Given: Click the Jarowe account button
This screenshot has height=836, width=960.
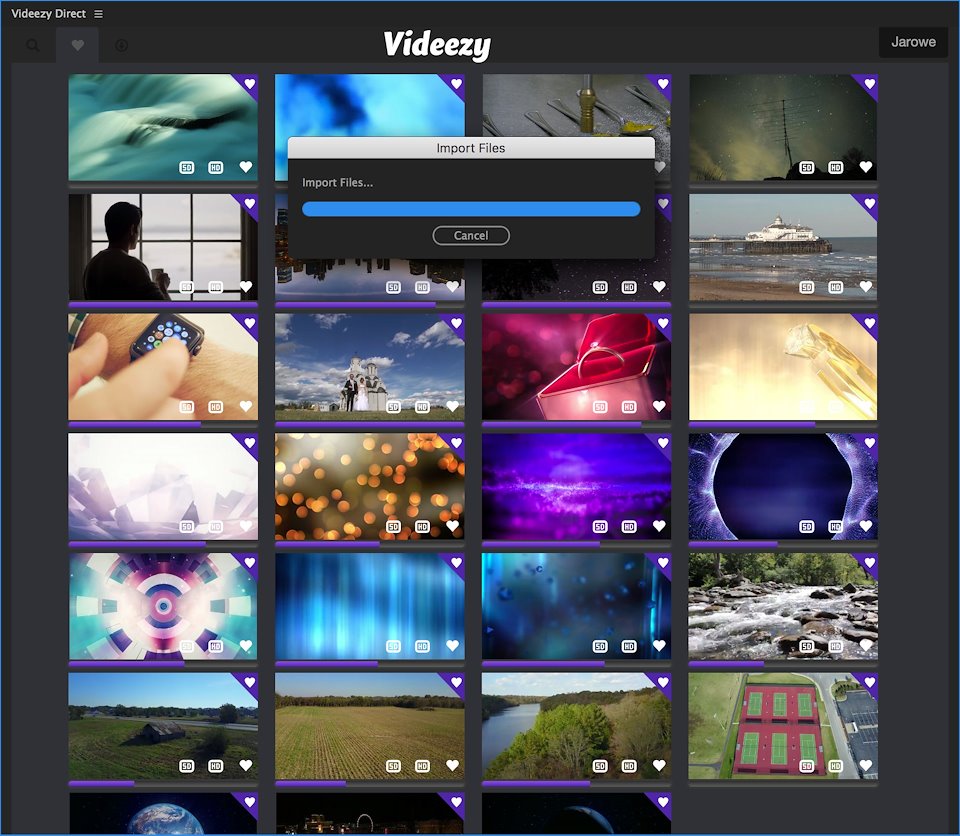Looking at the screenshot, I should (913, 42).
